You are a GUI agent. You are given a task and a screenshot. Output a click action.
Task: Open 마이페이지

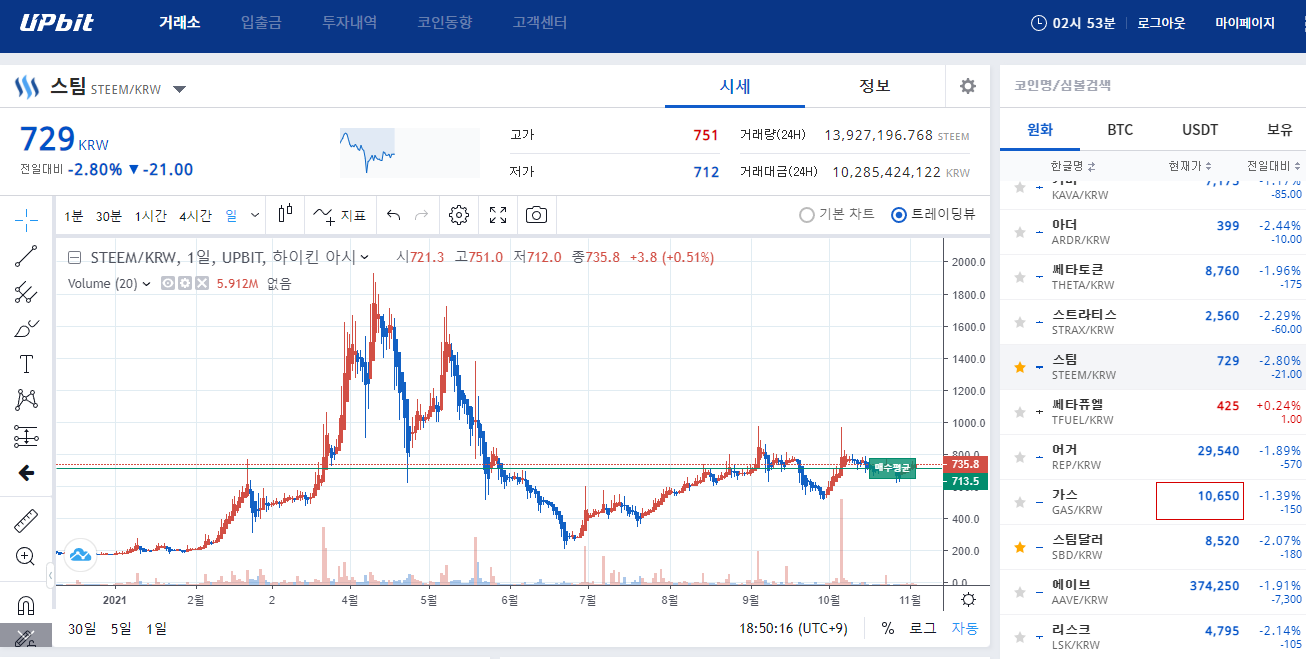1245,22
